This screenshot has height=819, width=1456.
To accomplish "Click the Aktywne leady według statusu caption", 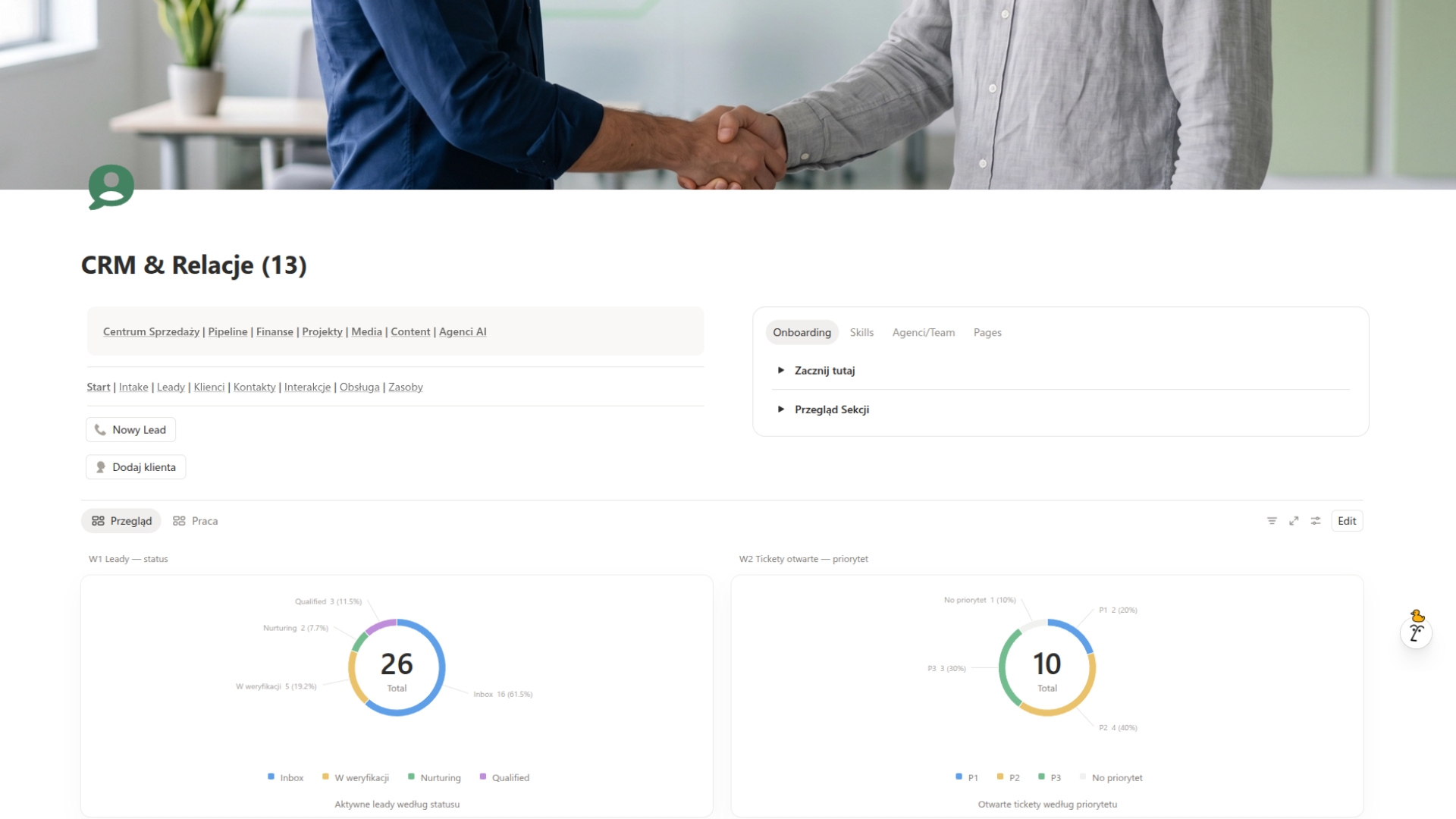I will (397, 804).
